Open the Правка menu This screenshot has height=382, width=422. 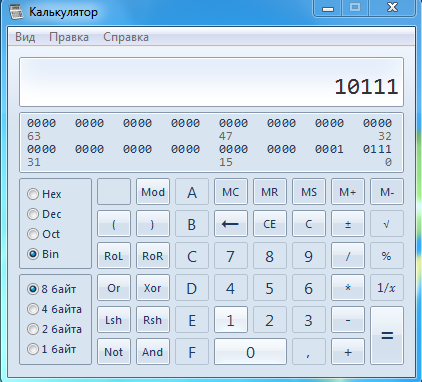click(x=69, y=37)
